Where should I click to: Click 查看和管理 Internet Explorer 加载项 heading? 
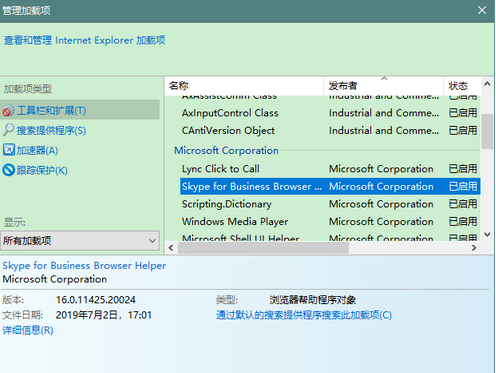tap(85, 40)
